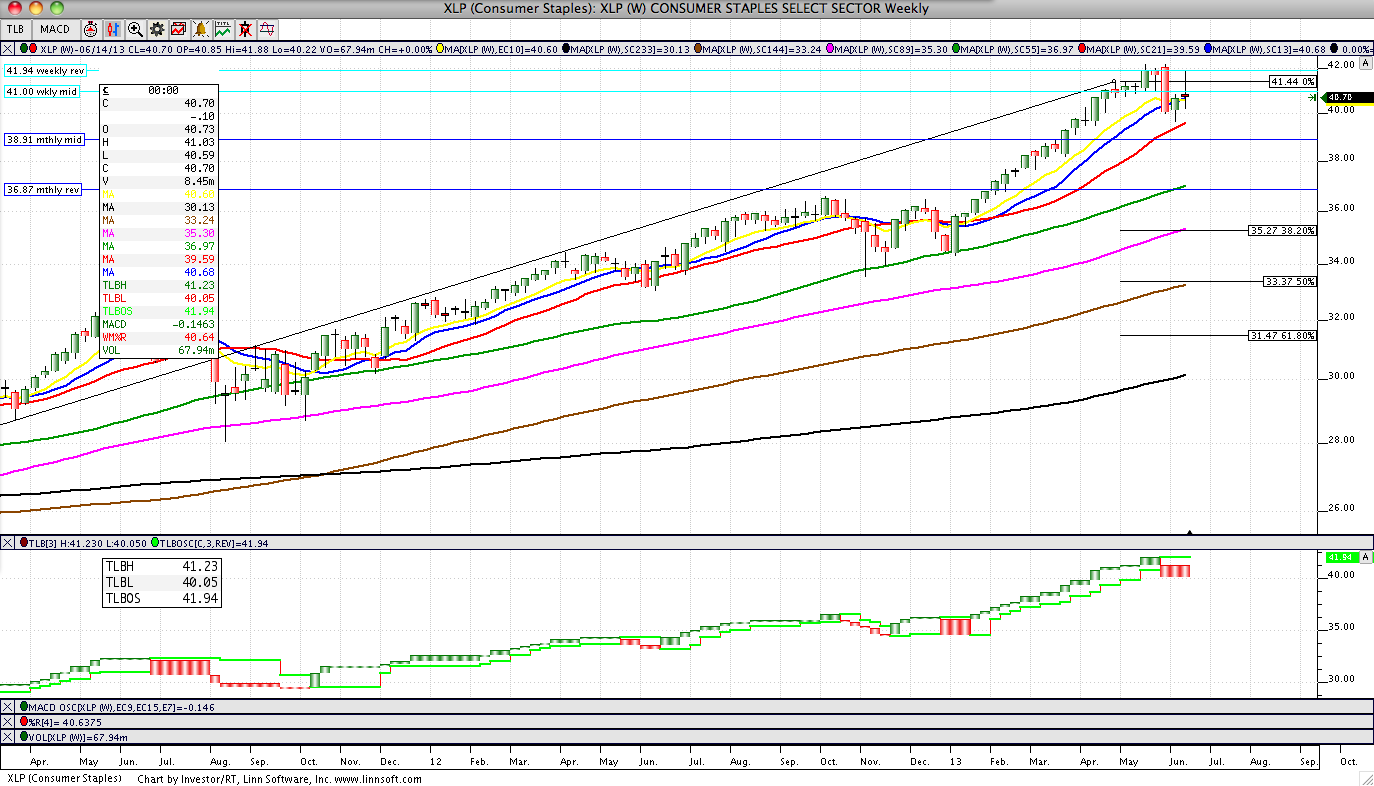Image resolution: width=1374 pixels, height=786 pixels.
Task: Select the '41.00 wkly mid' level label
Action: point(42,91)
